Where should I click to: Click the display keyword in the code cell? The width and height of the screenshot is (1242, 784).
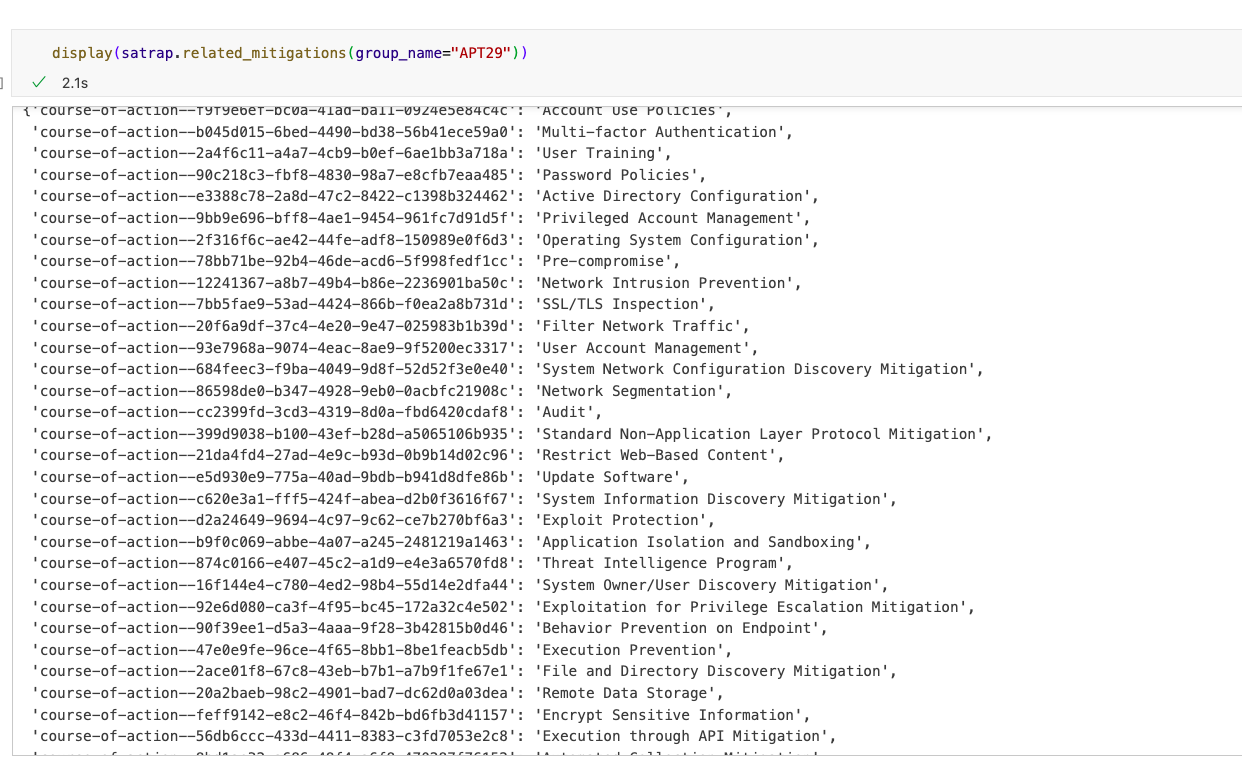[x=80, y=53]
